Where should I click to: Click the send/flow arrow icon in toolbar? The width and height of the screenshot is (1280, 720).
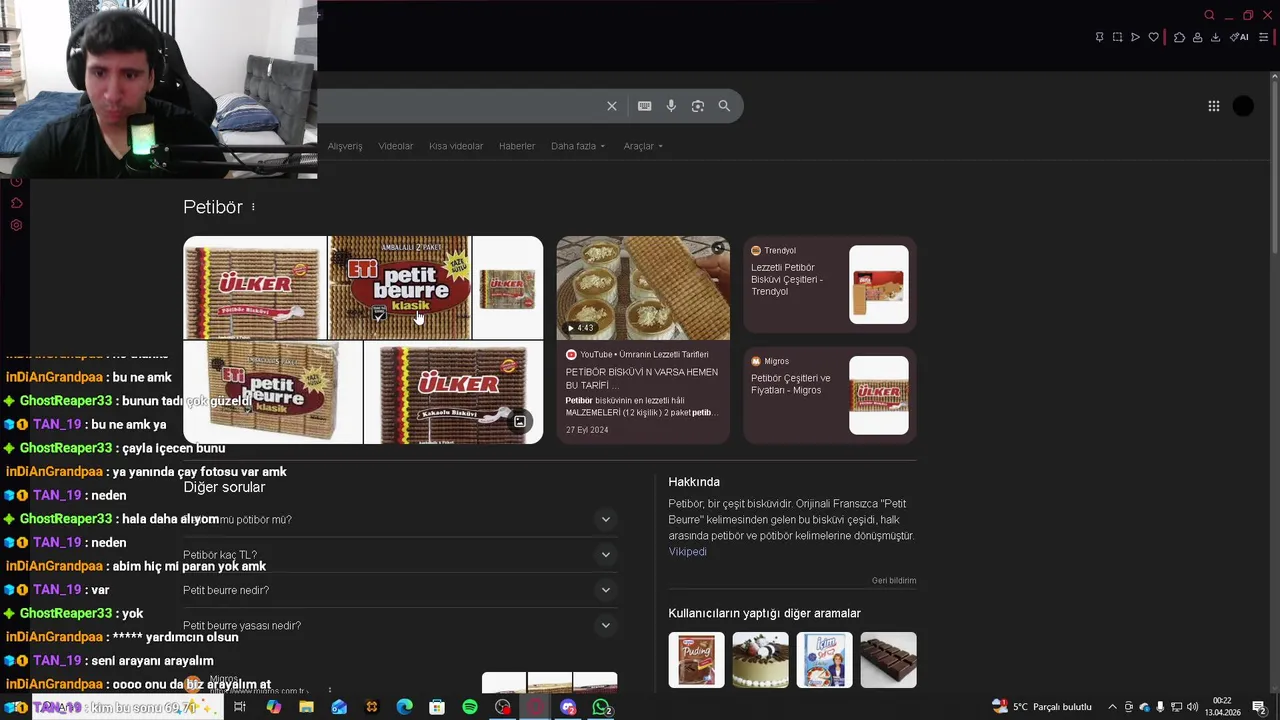pos(1135,37)
